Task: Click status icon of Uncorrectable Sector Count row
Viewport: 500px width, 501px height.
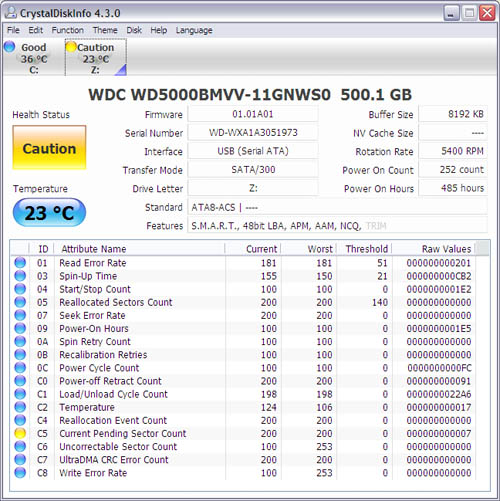Action: (x=20, y=446)
